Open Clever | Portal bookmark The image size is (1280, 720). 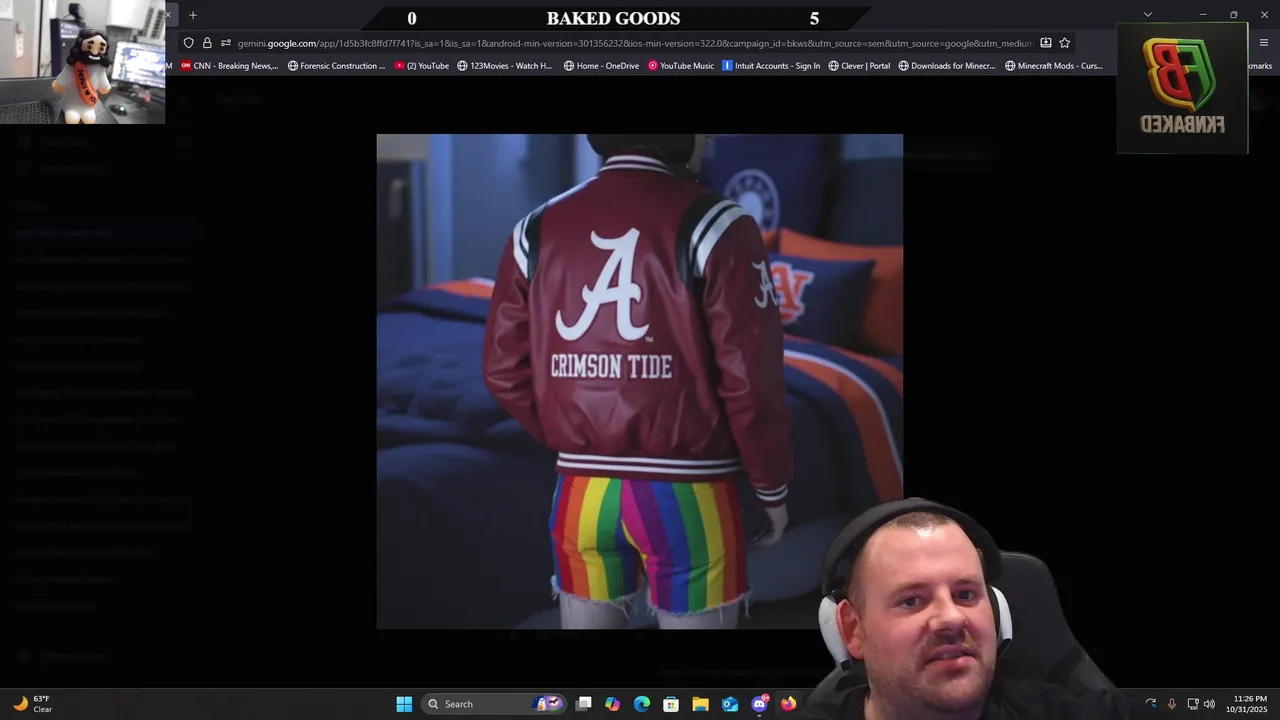tap(859, 66)
